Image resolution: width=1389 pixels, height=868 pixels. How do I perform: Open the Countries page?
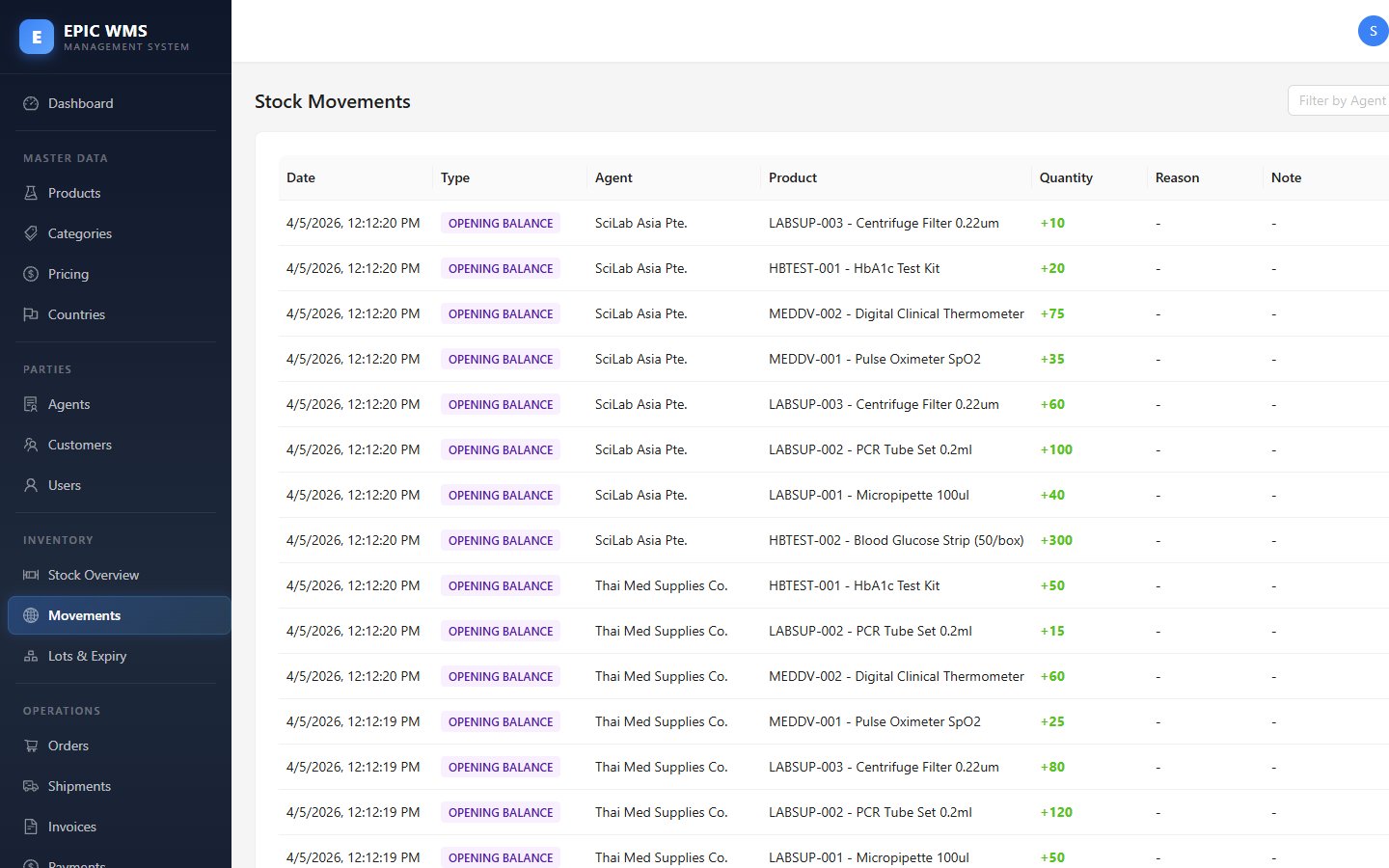[x=120, y=314]
